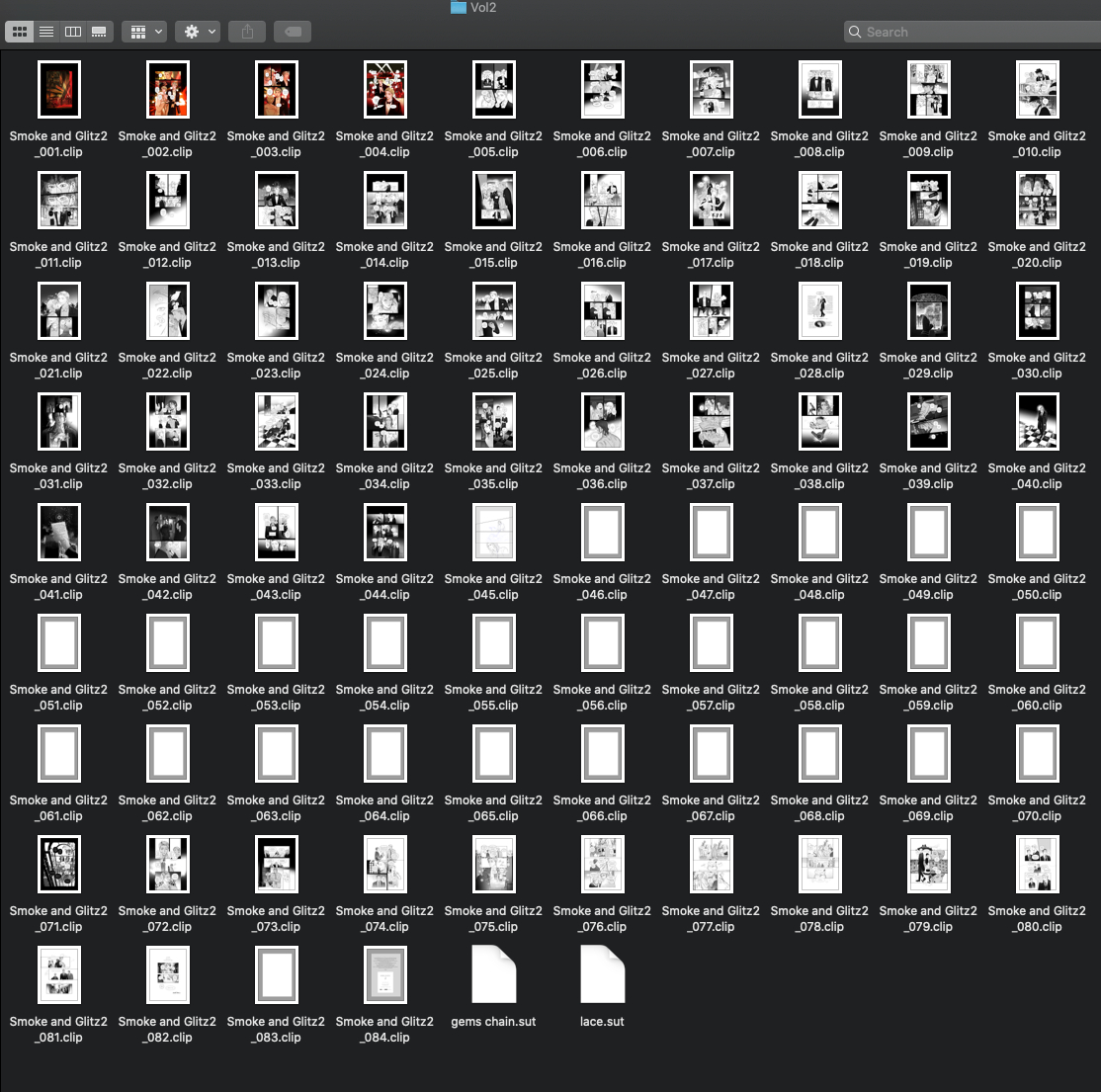Click the Vol2 folder title icon
The width and height of the screenshot is (1101, 1092).
point(459,8)
